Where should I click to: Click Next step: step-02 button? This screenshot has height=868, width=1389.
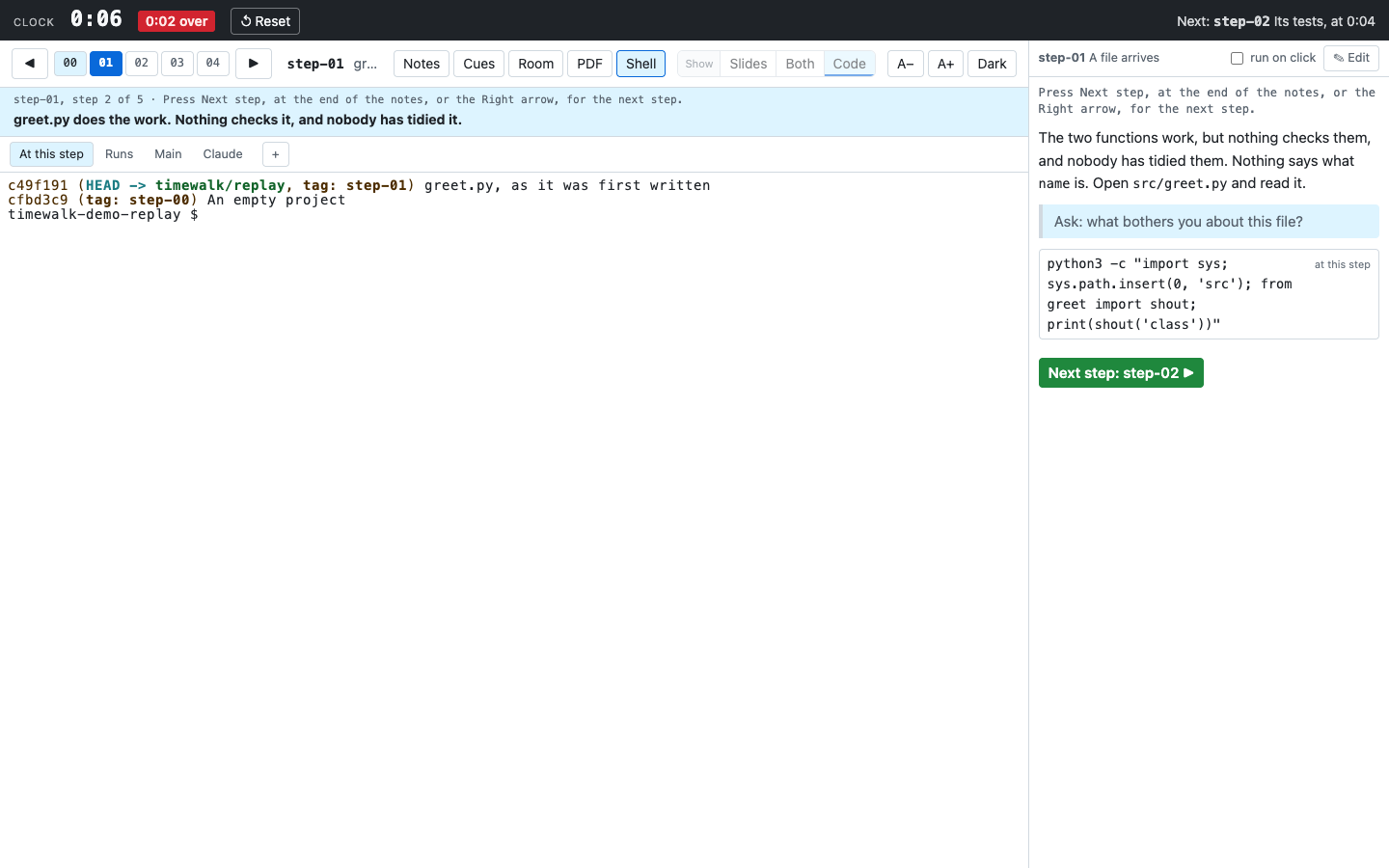click(1121, 373)
